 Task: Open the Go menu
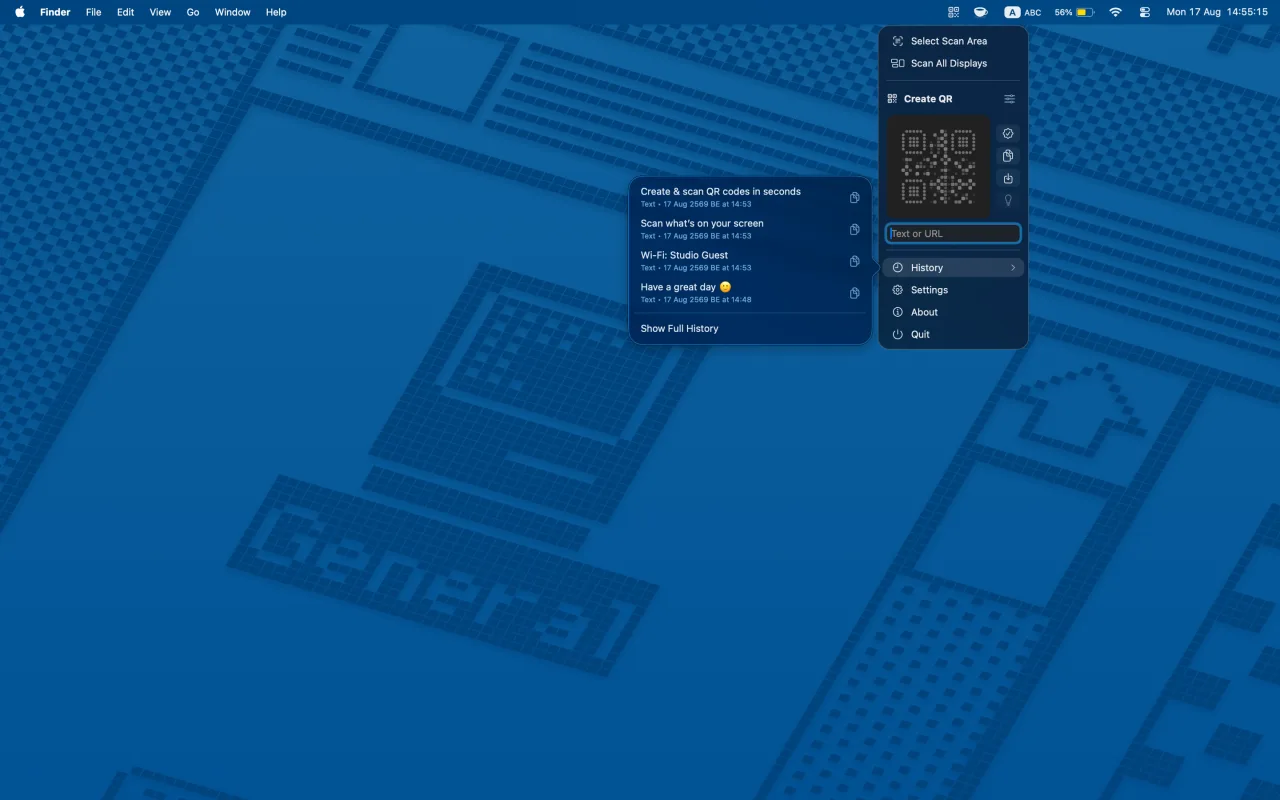click(x=193, y=12)
